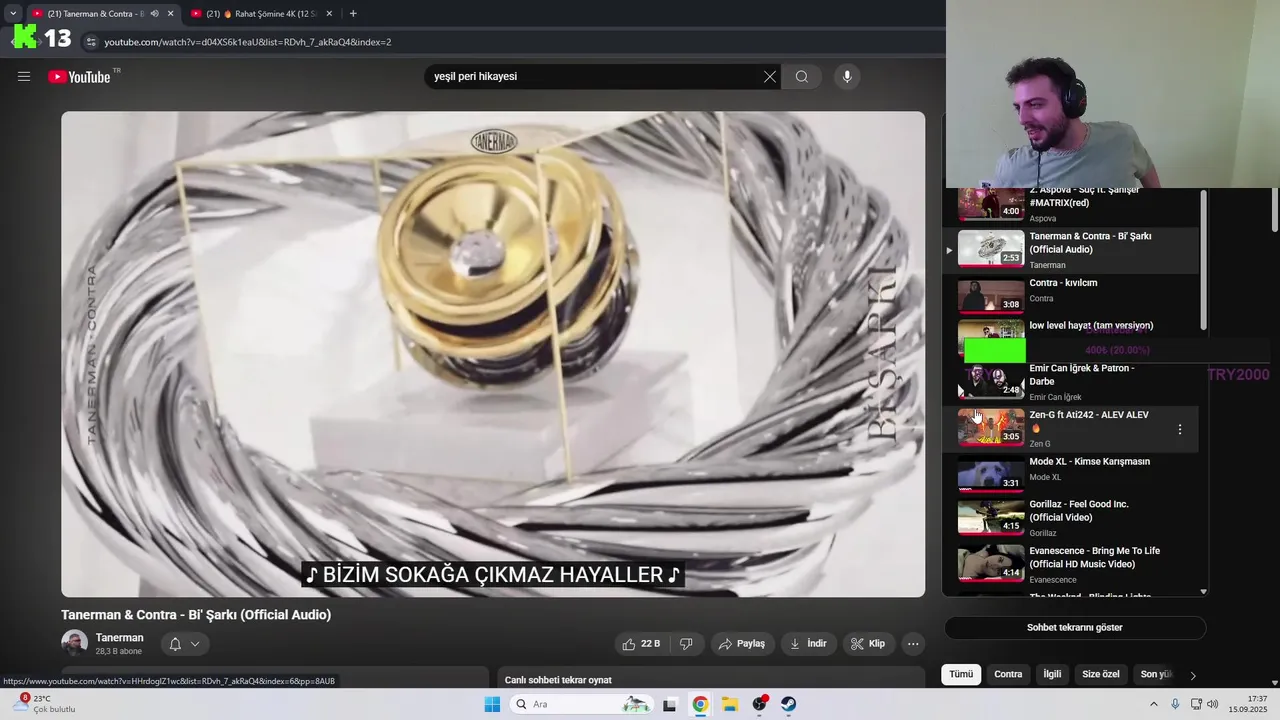The width and height of the screenshot is (1280, 720).
Task: Play Contra - kıvılcım from the playlist
Action: point(1072,297)
